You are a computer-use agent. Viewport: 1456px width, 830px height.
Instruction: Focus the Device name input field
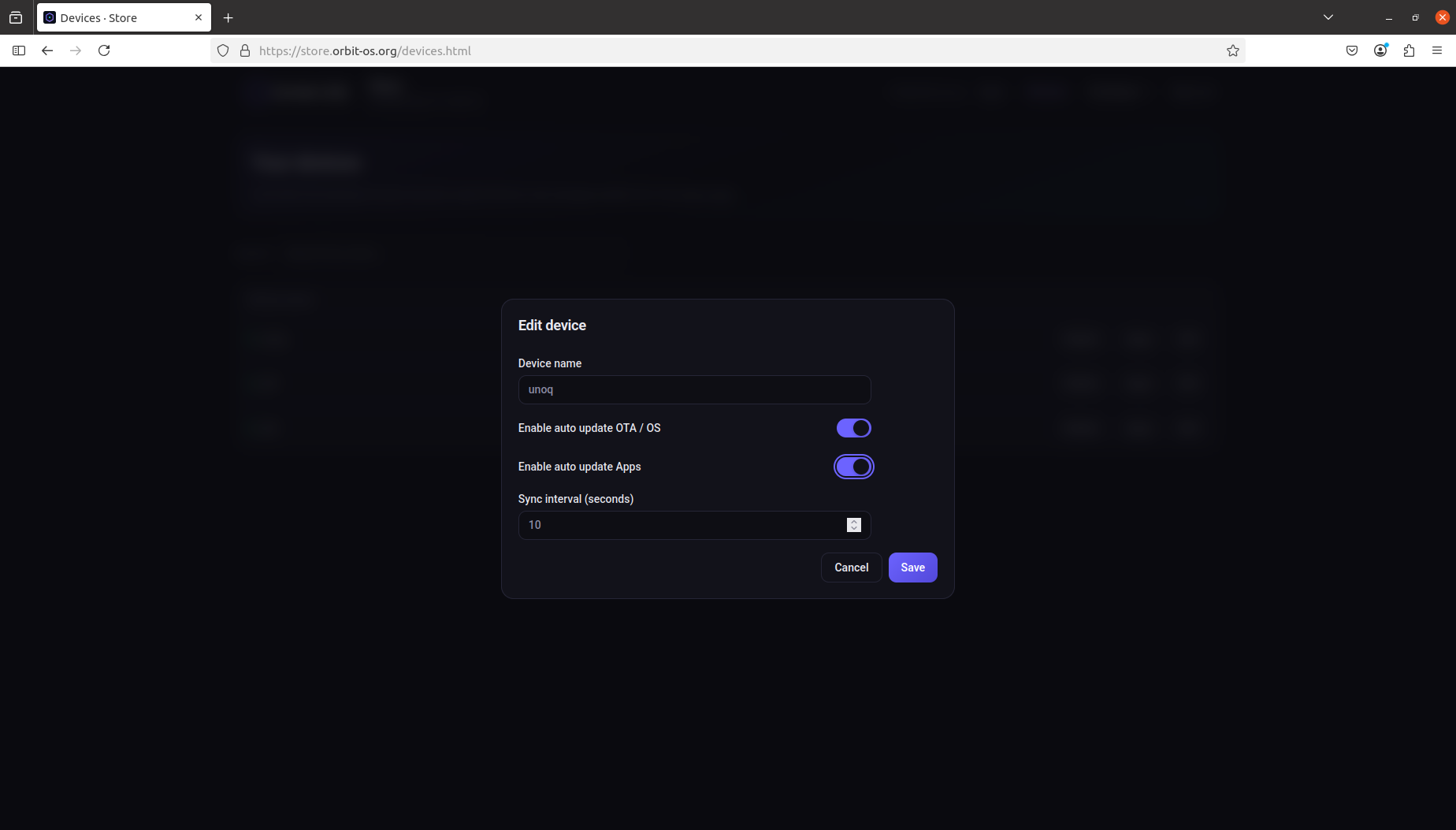(693, 389)
